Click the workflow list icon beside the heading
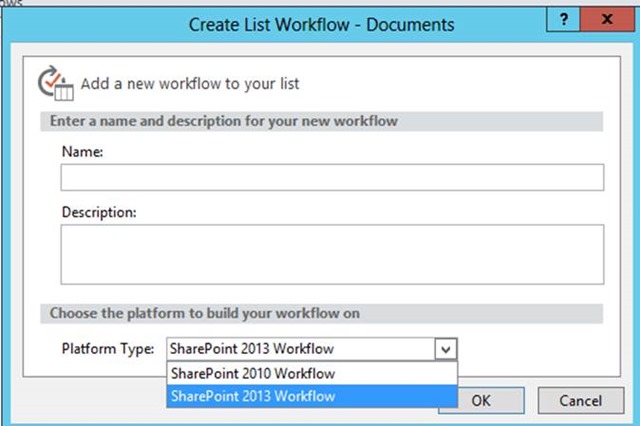Viewport: 640px width, 426px height. pyautogui.click(x=56, y=83)
